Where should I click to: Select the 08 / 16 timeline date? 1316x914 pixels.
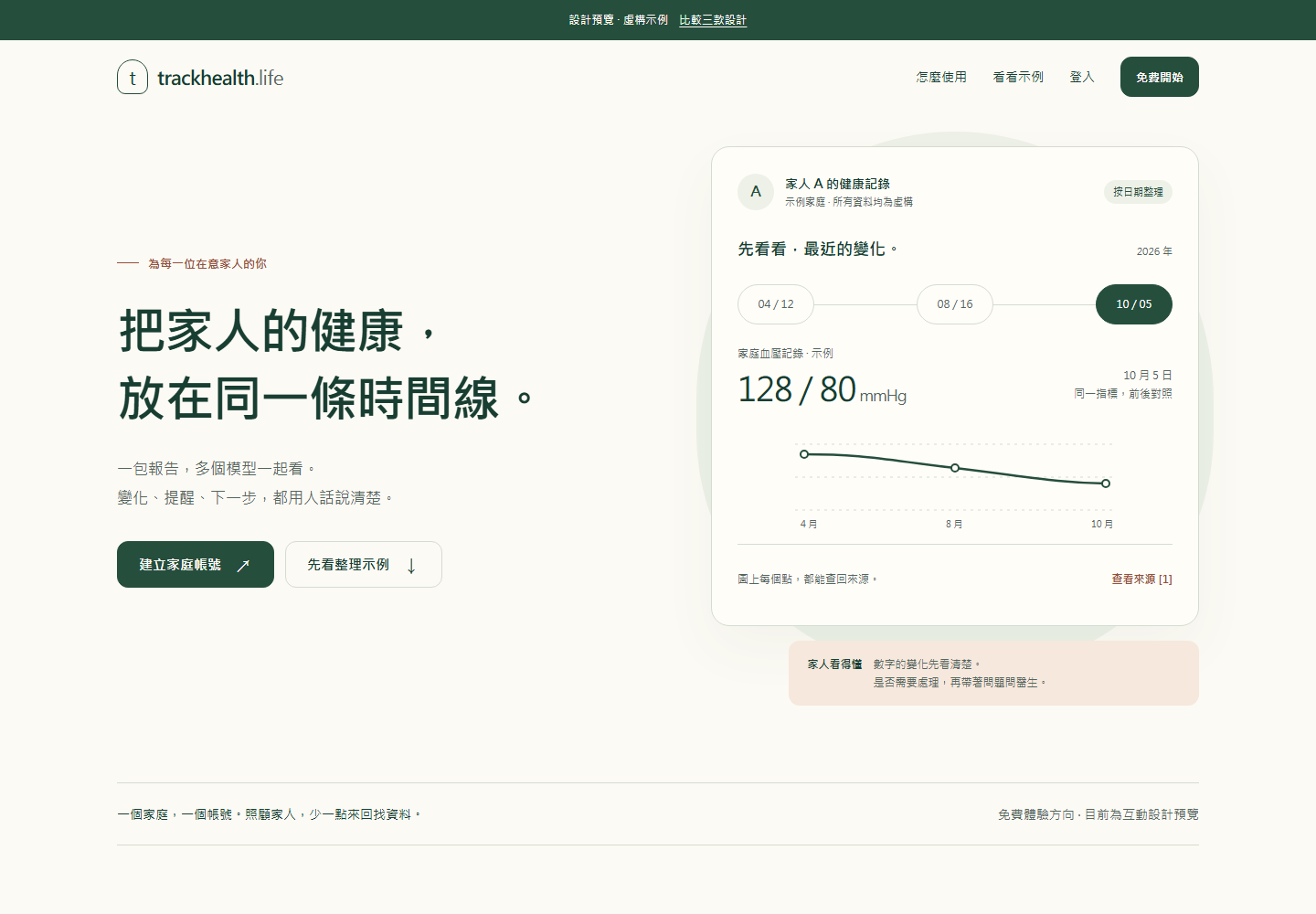click(x=955, y=304)
